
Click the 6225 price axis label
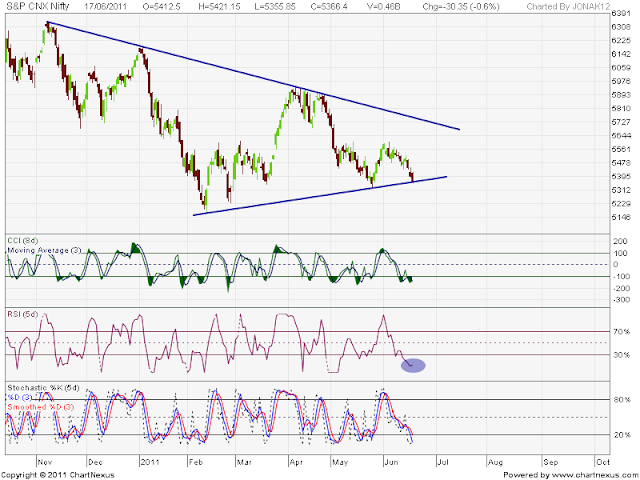pos(621,40)
